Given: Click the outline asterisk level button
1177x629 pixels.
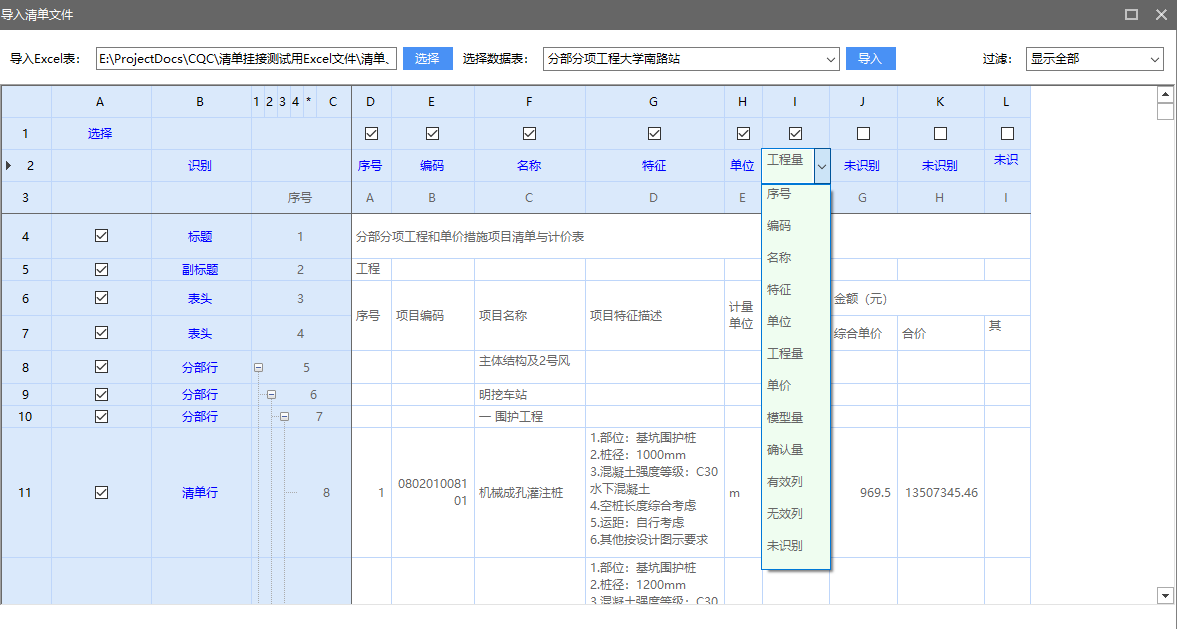Looking at the screenshot, I should [x=309, y=102].
